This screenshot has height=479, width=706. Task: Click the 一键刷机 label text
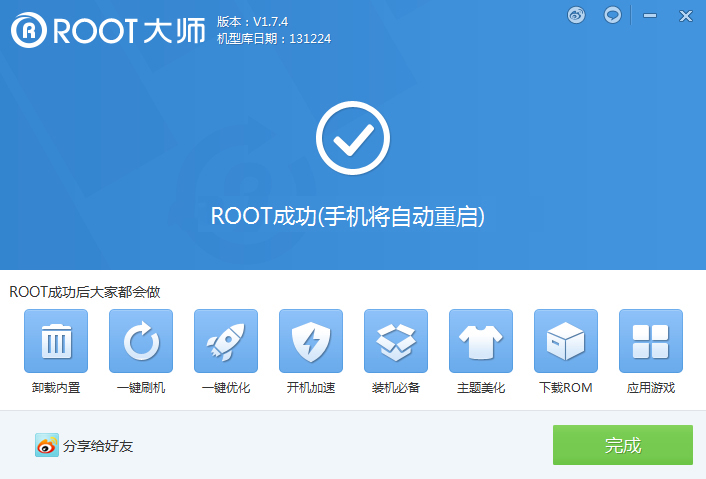(141, 388)
